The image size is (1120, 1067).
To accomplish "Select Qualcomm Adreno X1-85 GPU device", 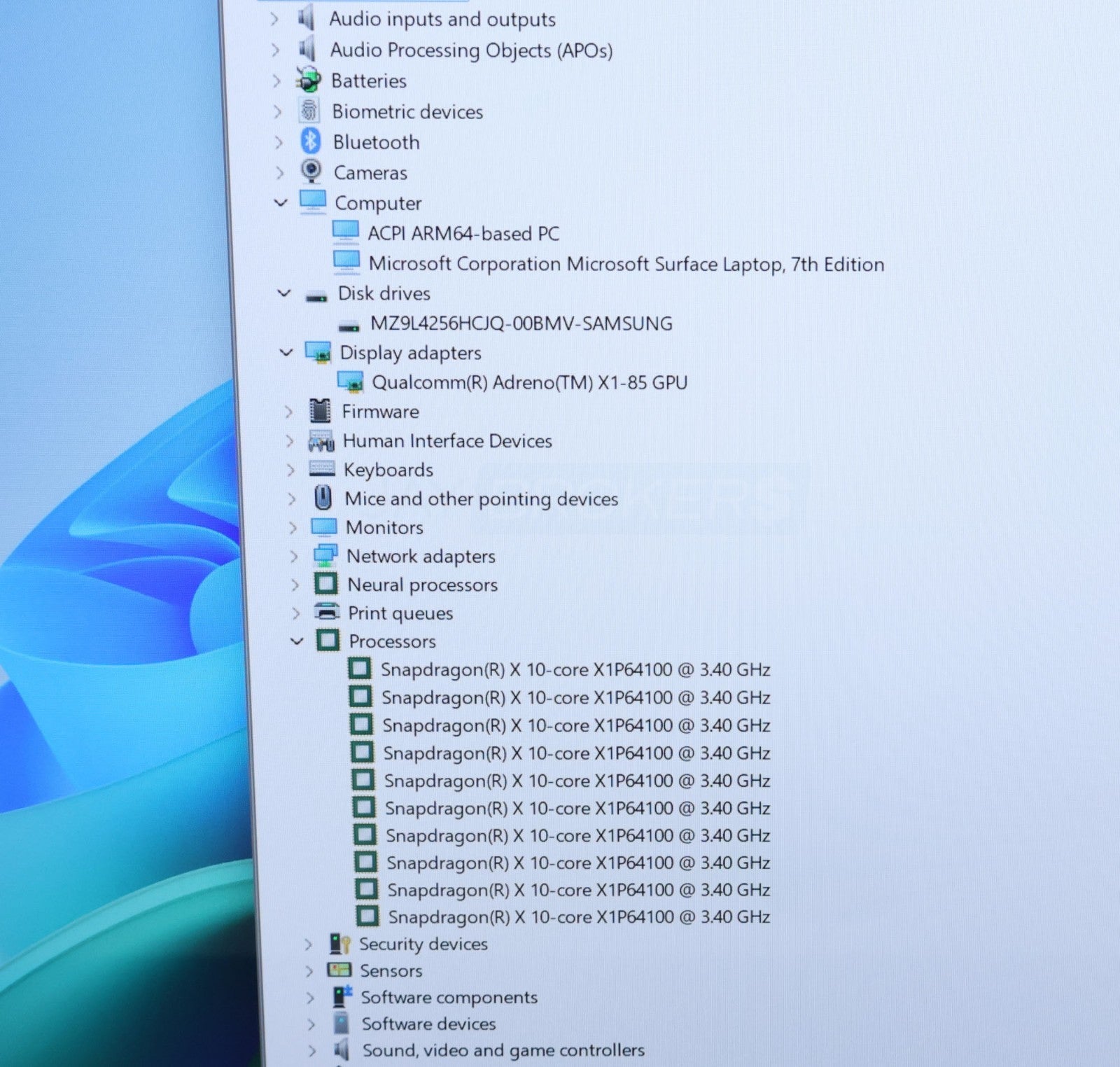I will [x=528, y=382].
